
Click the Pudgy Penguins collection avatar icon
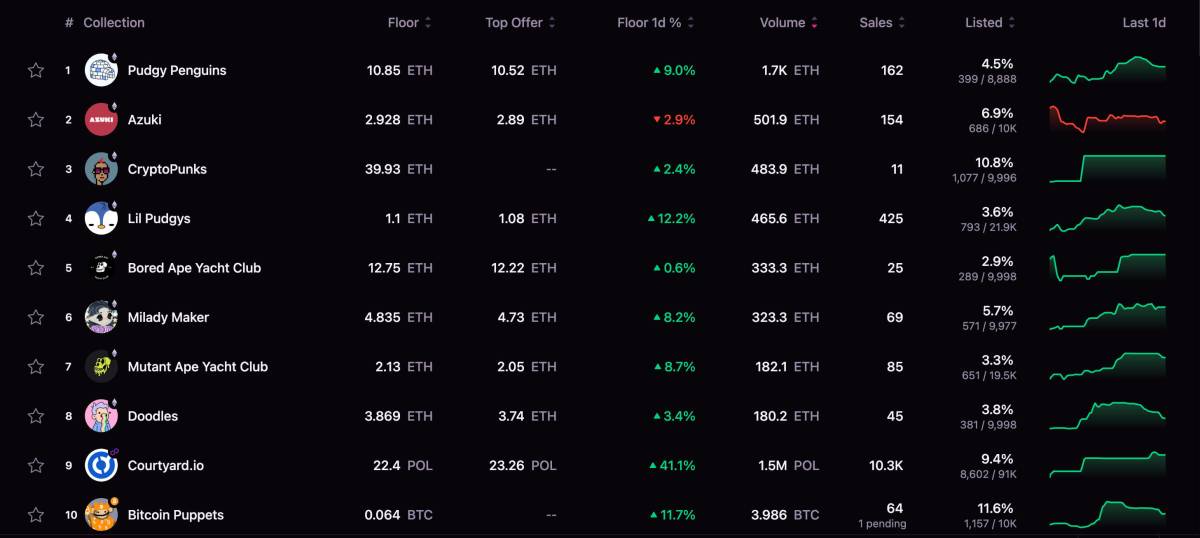tap(101, 70)
